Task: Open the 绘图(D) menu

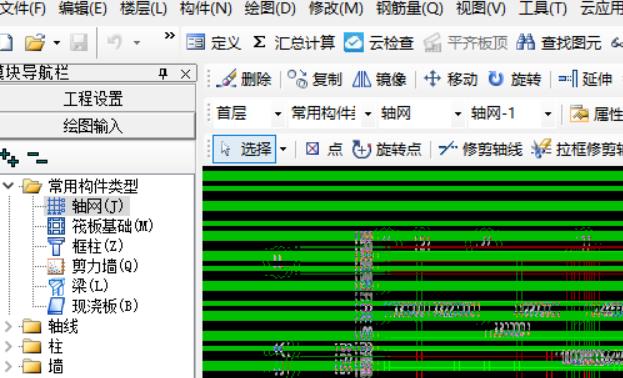Action: coord(270,8)
